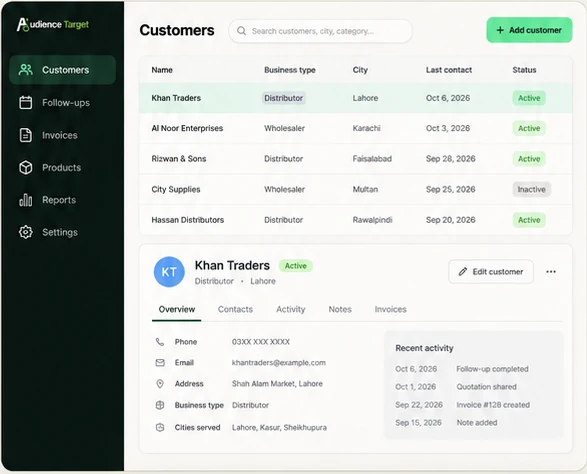The image size is (587, 474).
Task: Click Invoice #128 created activity entry
Action: [x=493, y=405]
